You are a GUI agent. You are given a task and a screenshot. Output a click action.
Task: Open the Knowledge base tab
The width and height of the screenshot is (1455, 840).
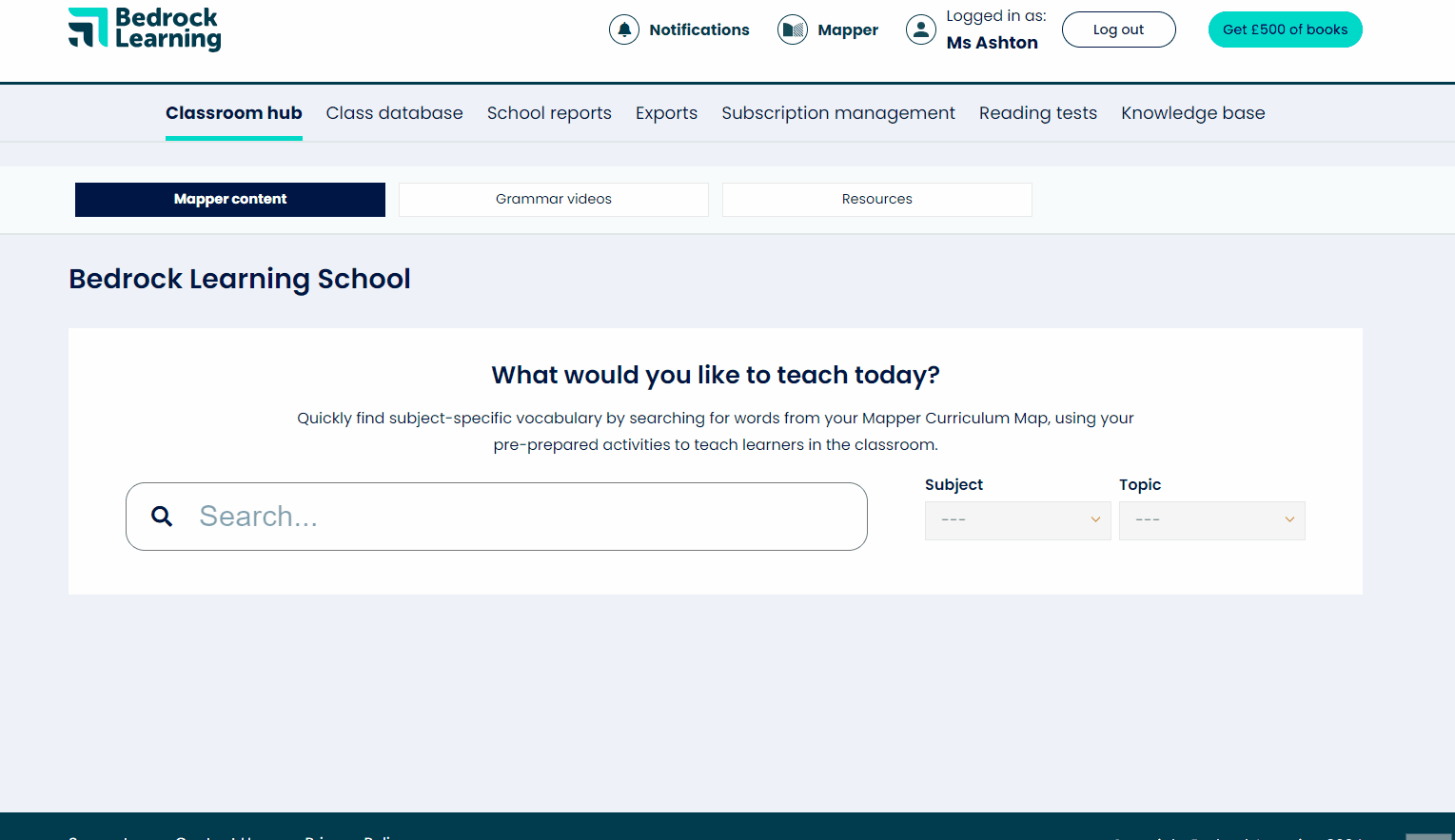point(1193,113)
